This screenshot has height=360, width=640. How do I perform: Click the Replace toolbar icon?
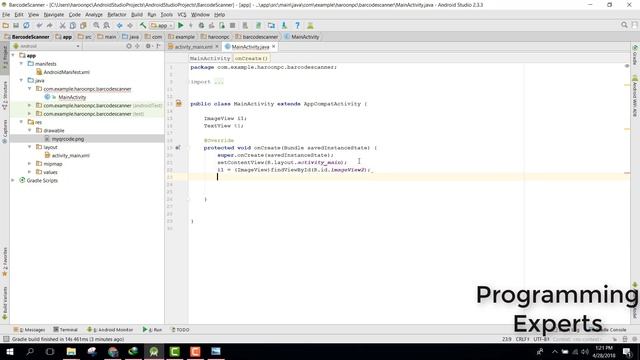[107, 25]
